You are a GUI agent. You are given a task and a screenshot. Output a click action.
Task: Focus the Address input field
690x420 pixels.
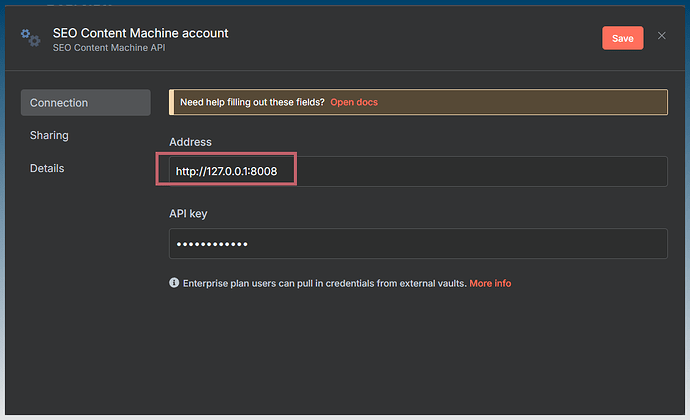point(418,171)
